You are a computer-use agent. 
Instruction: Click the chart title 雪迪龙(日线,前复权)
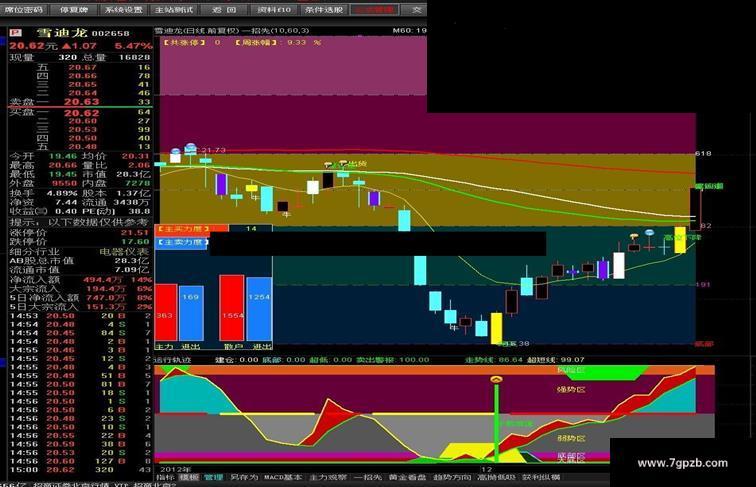tap(197, 30)
